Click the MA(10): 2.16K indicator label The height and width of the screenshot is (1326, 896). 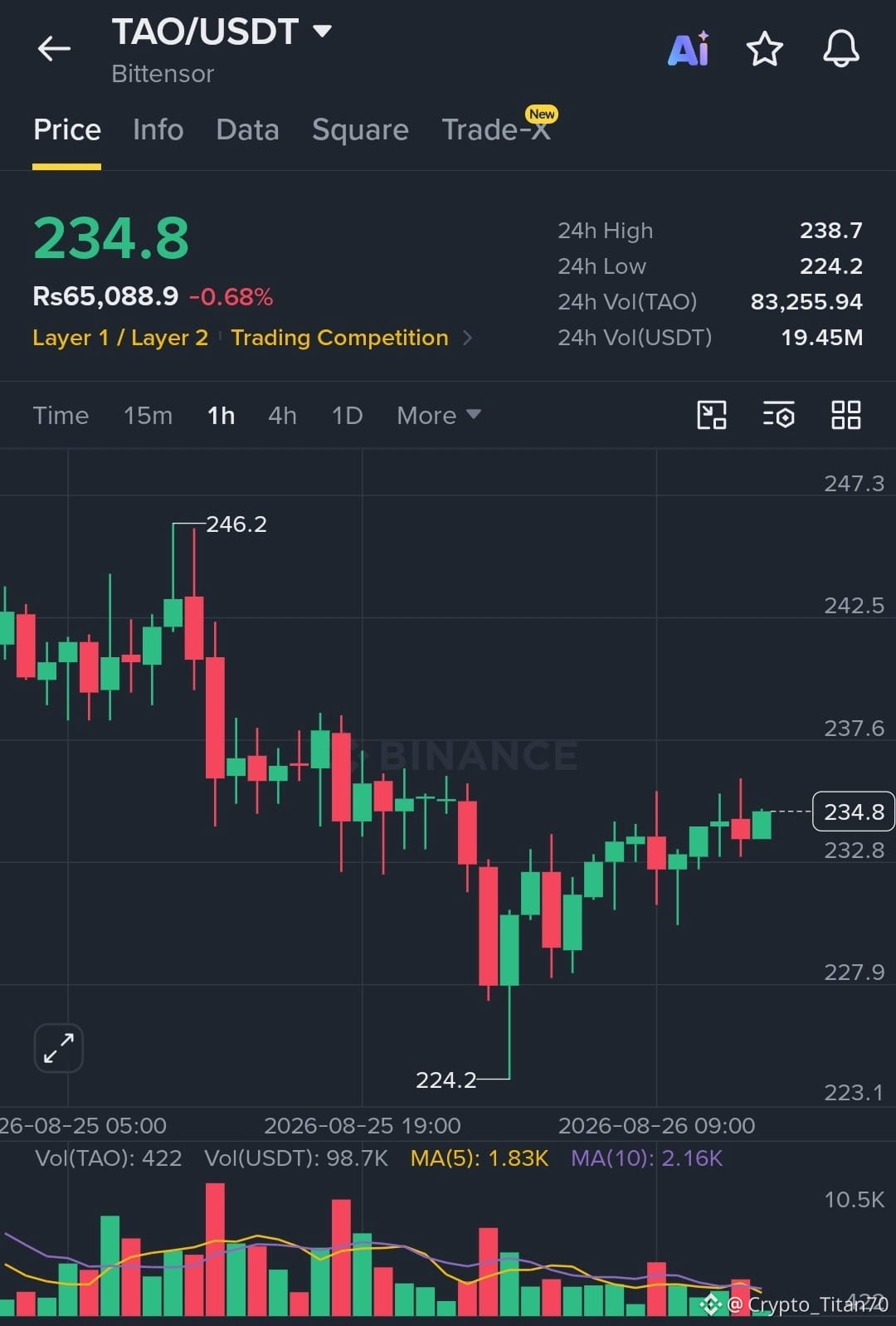(x=647, y=1158)
